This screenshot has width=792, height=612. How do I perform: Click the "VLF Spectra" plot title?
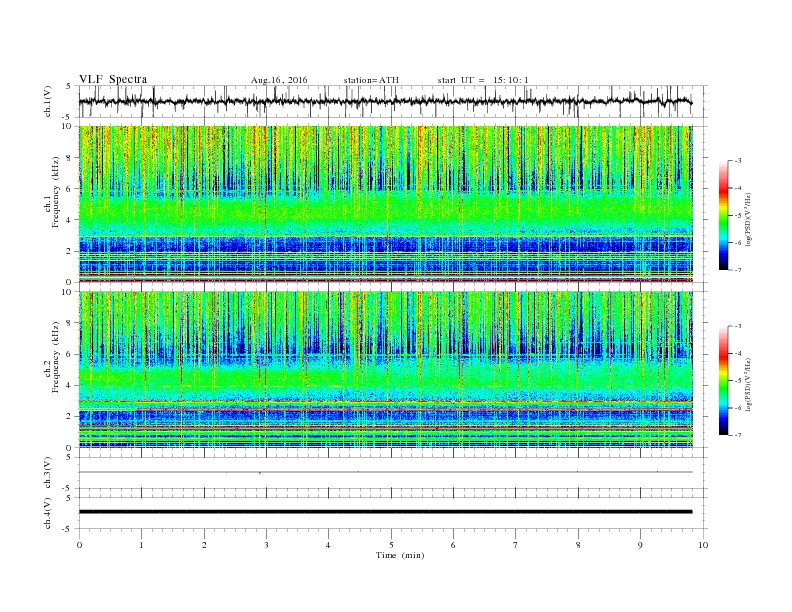coord(113,79)
